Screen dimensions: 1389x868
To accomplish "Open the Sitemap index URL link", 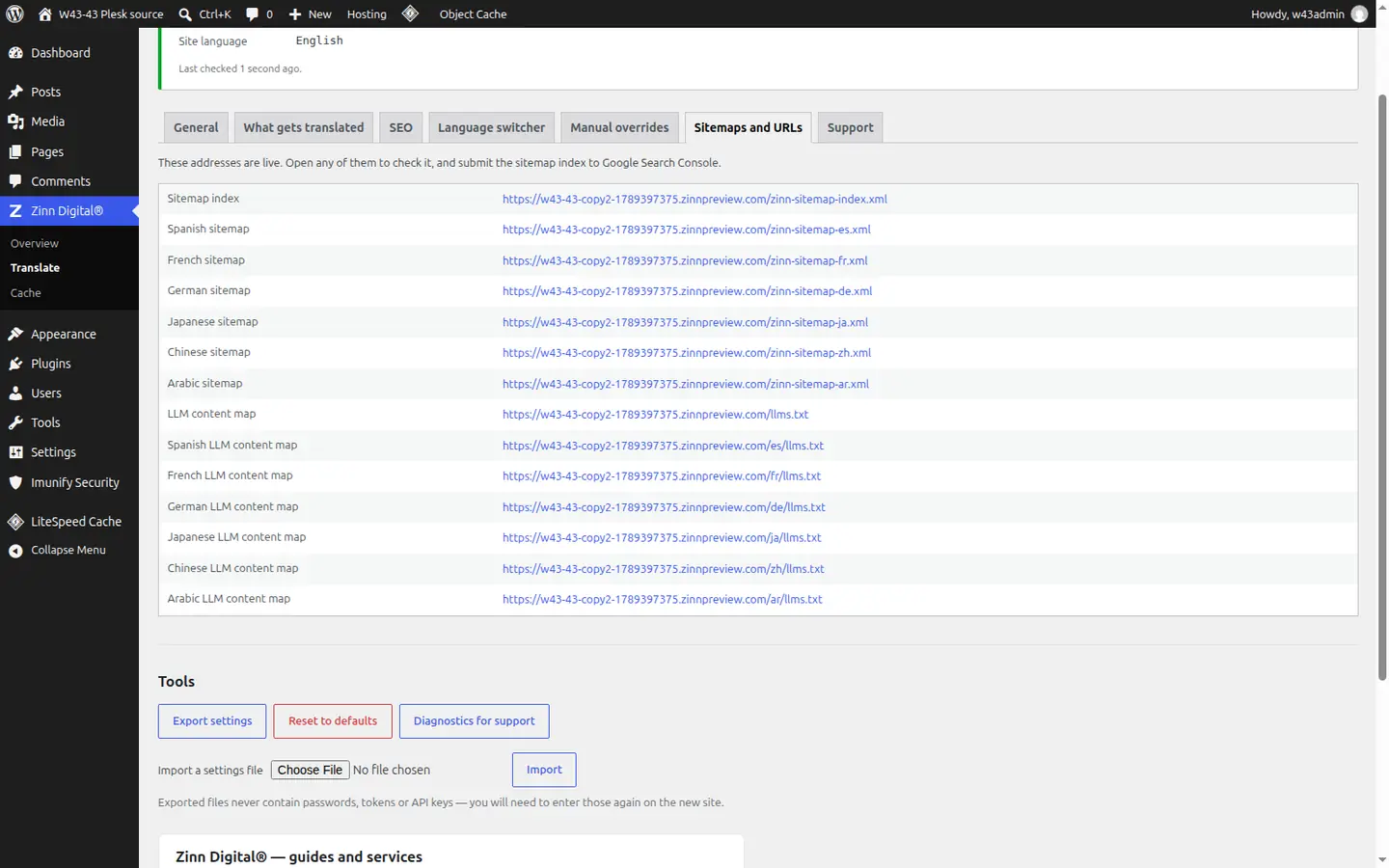I will [694, 199].
